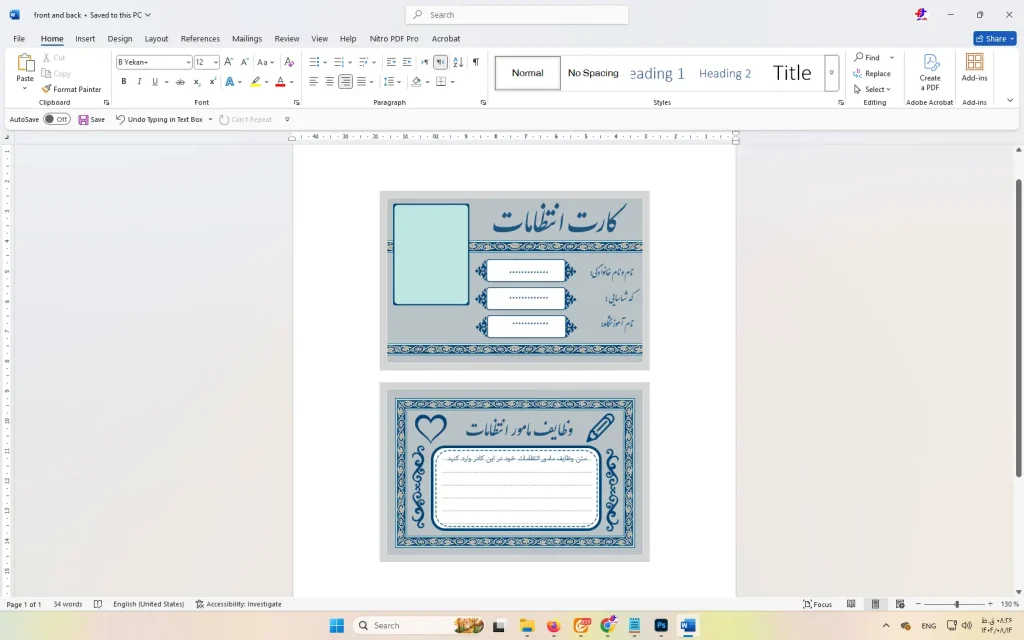The width and height of the screenshot is (1024, 640).
Task: Apply the red font color
Action: 280,82
